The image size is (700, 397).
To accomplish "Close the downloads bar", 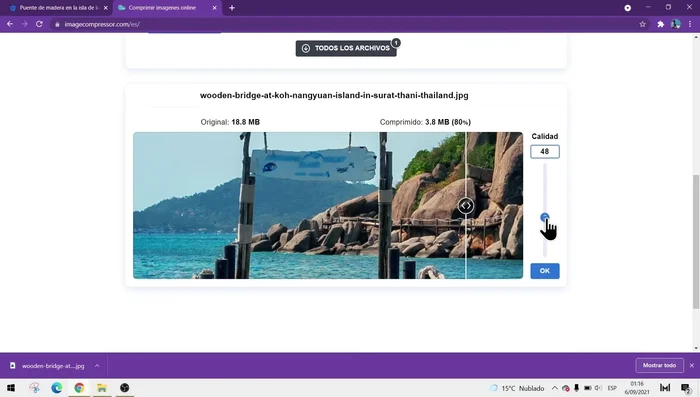I will click(692, 365).
